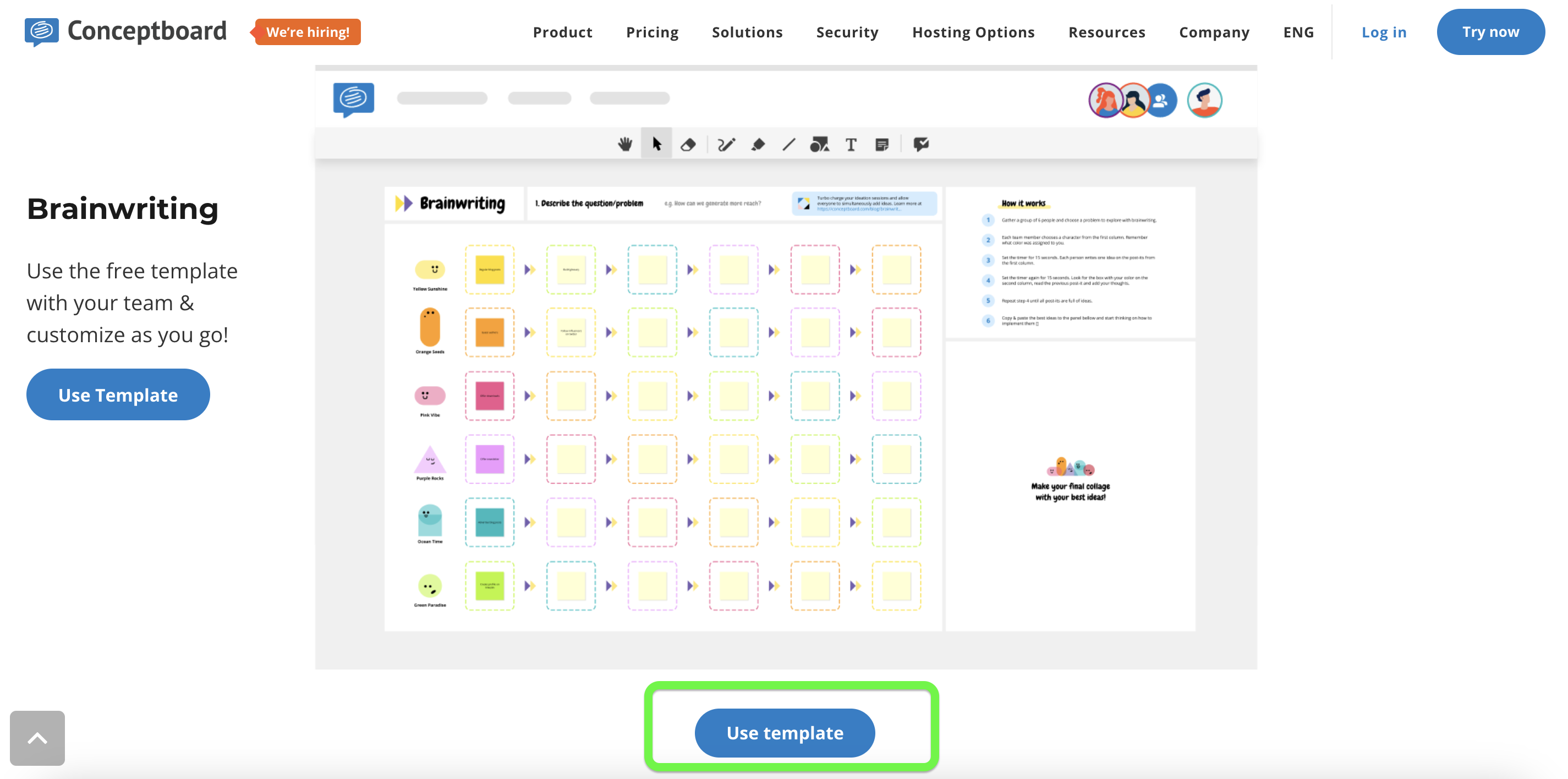Click the Try now button
Screen dimensions: 1568x779
pyautogui.click(x=1490, y=32)
